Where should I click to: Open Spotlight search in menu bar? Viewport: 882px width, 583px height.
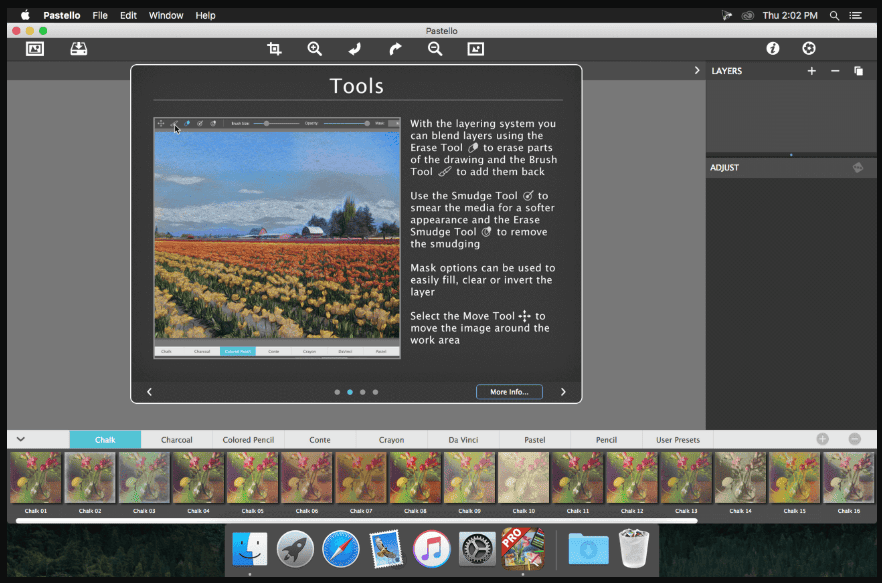[x=834, y=15]
